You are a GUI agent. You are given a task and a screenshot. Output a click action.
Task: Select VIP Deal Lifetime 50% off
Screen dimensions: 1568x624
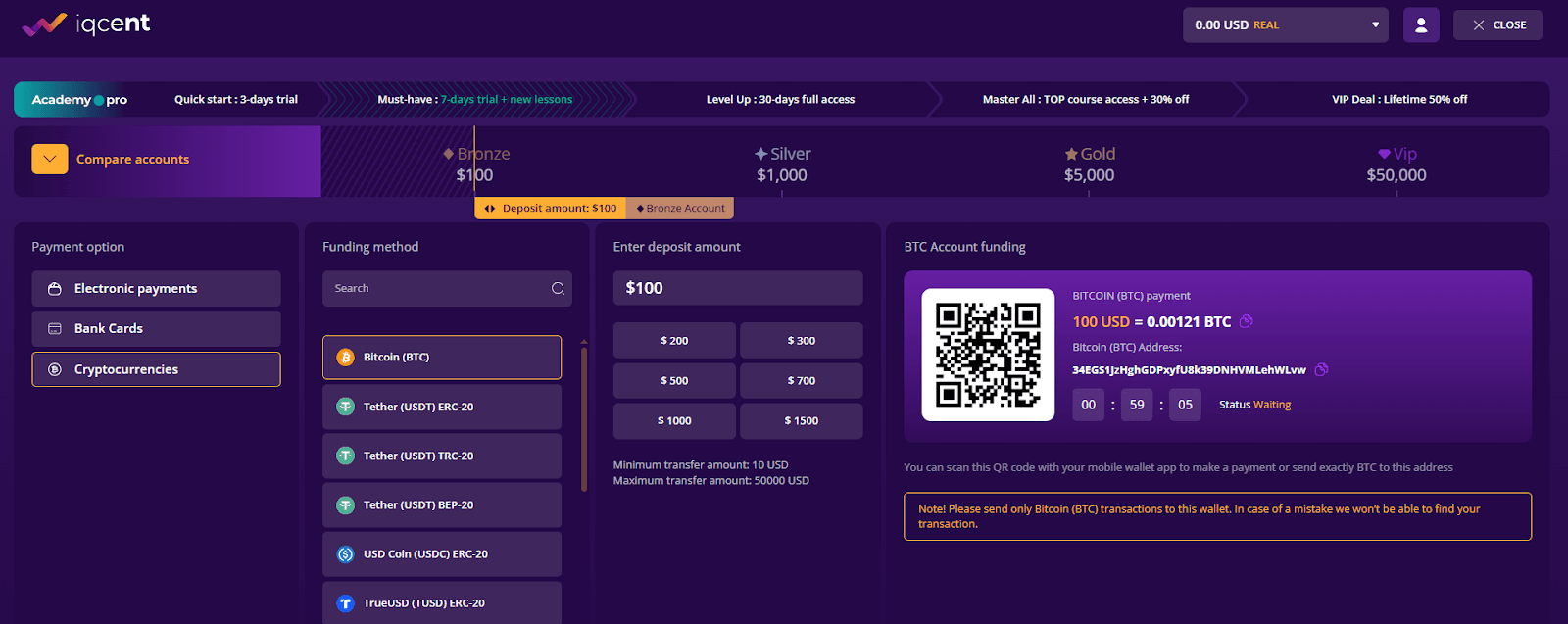[1399, 99]
